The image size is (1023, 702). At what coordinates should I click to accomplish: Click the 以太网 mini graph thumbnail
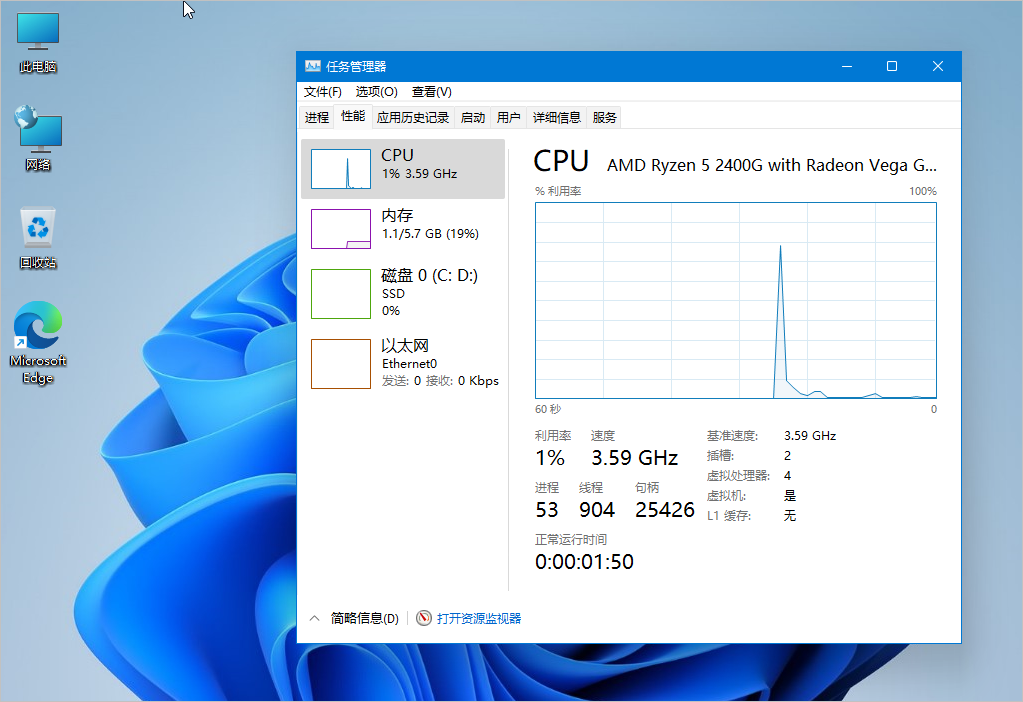click(341, 363)
